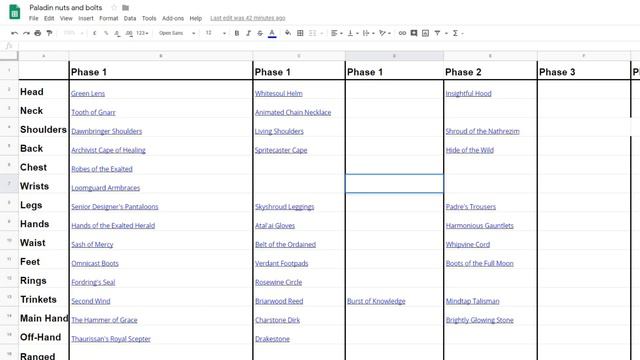640x360 pixels.
Task: Select the Phase 2 header cell
Action: pyautogui.click(x=490, y=70)
